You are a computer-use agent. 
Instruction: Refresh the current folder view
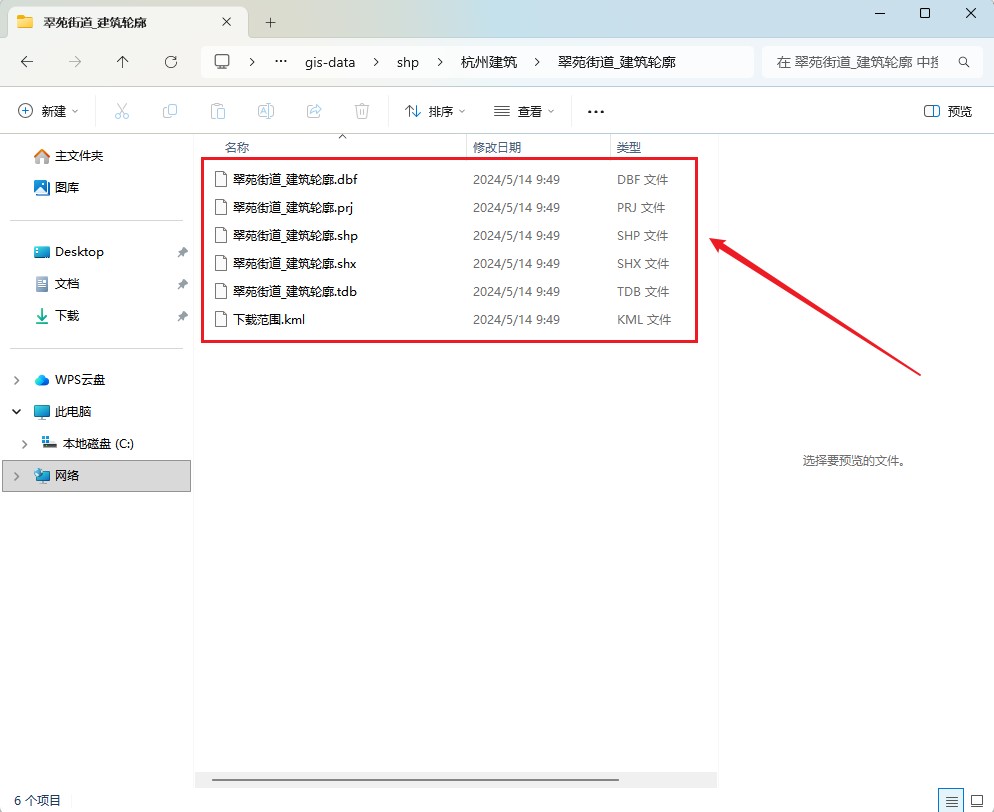pos(171,62)
